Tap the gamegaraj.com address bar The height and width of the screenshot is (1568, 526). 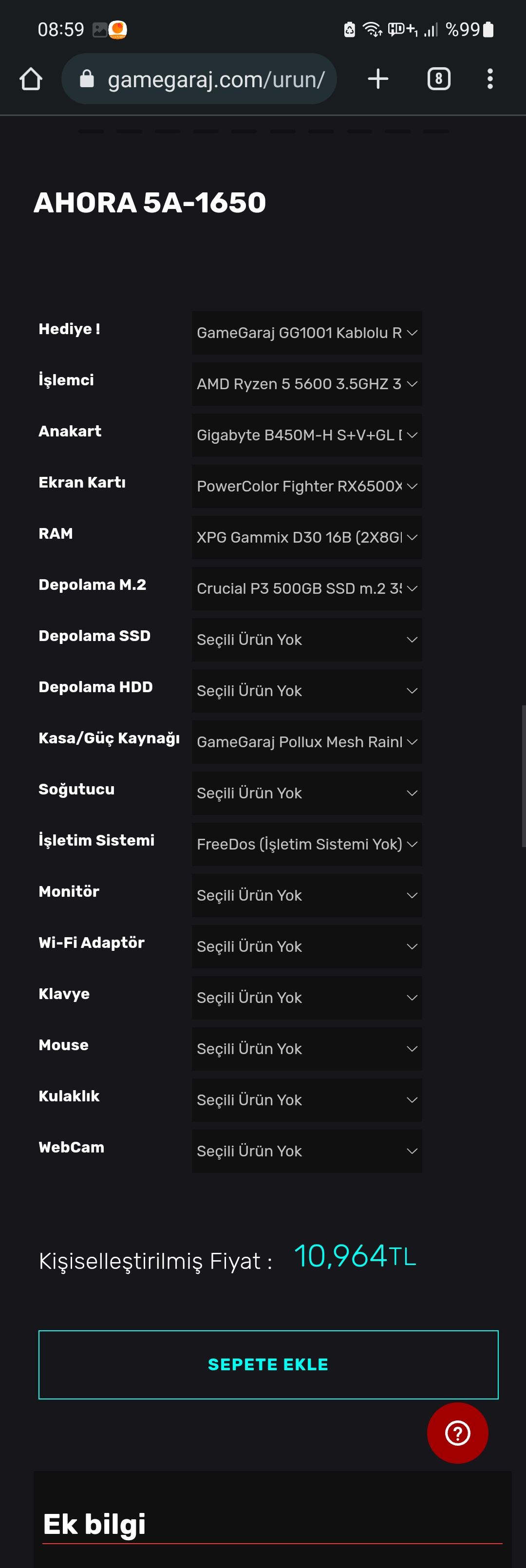point(215,79)
